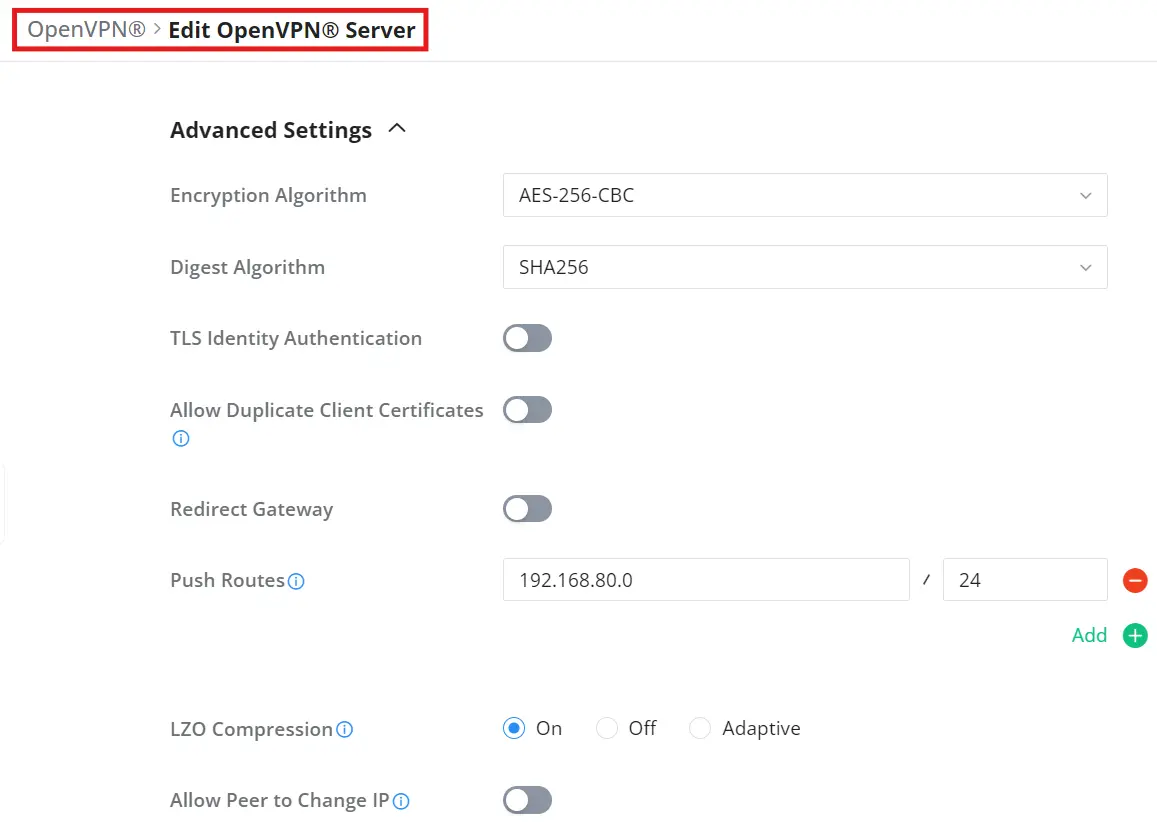The width and height of the screenshot is (1157, 830).
Task: Open info icon next to Push Routes
Action: click(x=296, y=581)
